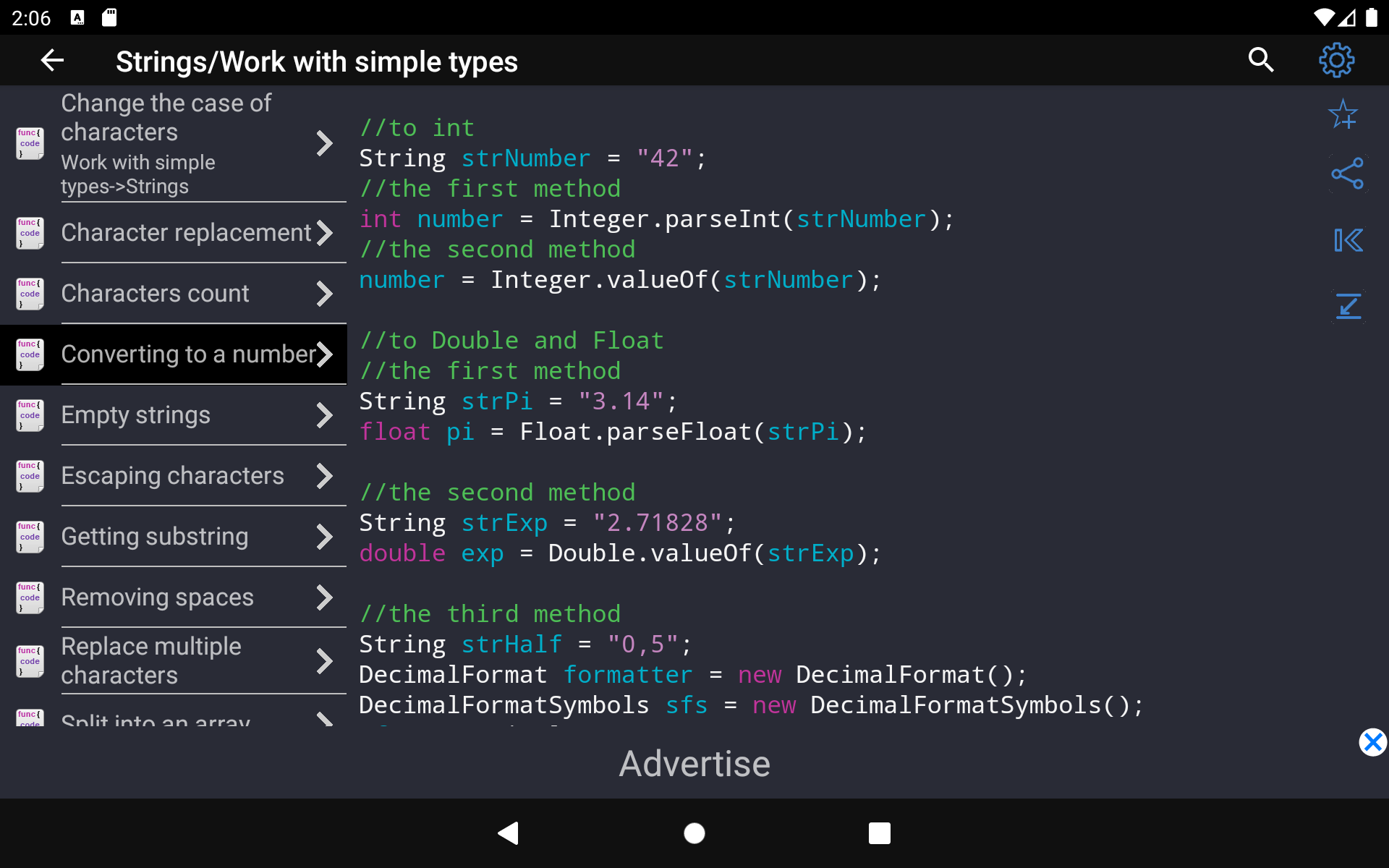This screenshot has height=868, width=1389.
Task: Tap the SD card status bar icon
Action: (x=109, y=17)
